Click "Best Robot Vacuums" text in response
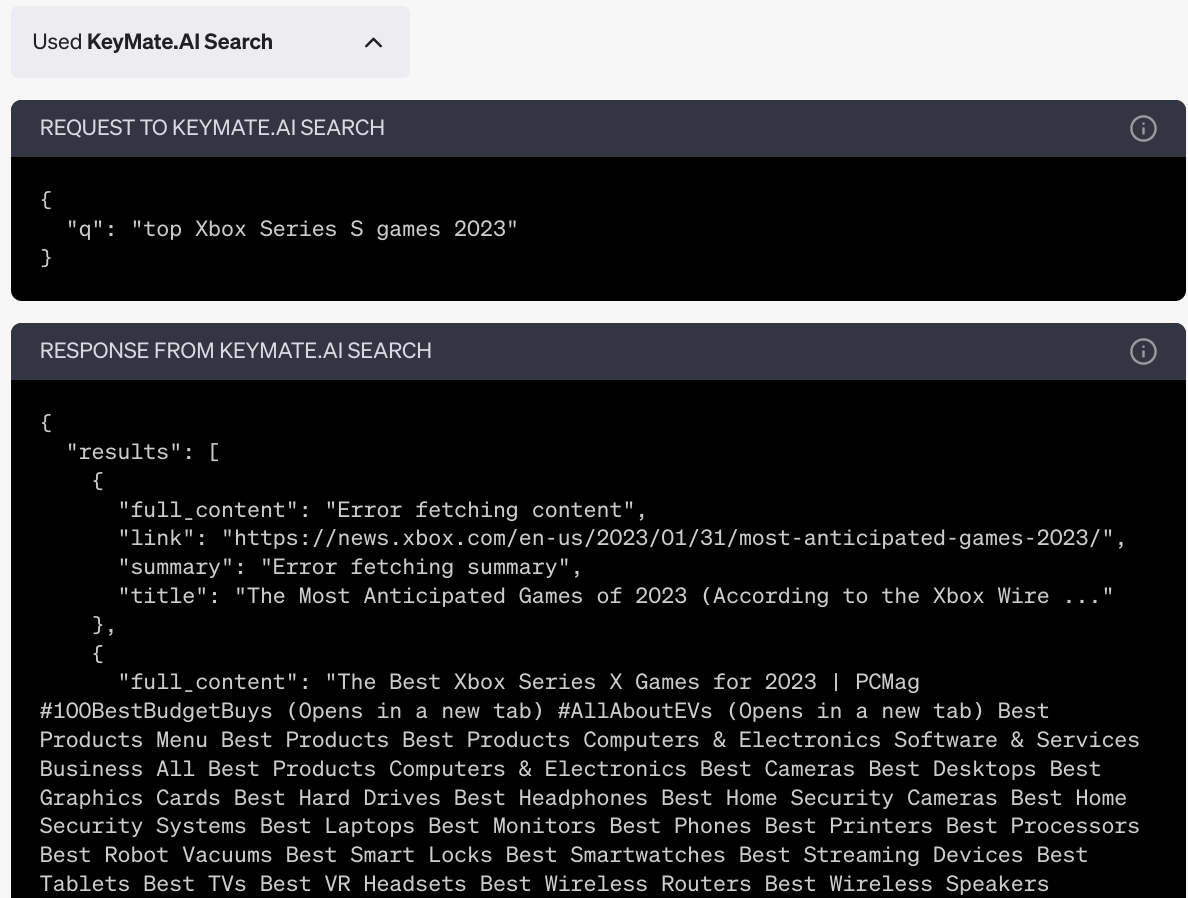 (155, 855)
